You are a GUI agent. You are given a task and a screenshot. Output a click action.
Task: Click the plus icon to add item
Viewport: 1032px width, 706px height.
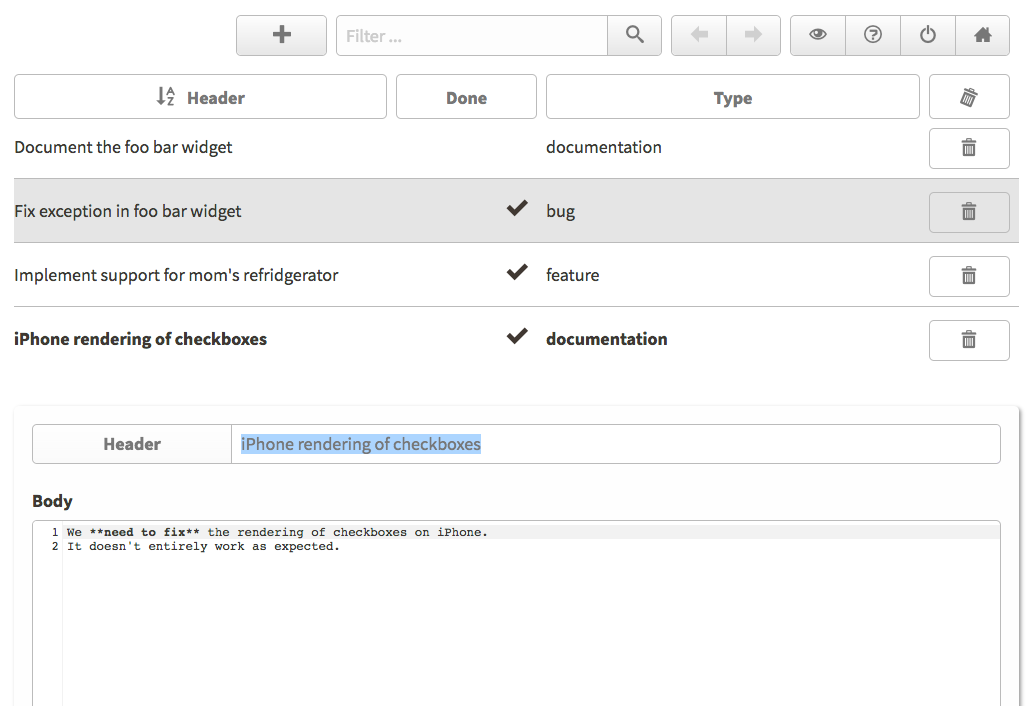(x=281, y=35)
